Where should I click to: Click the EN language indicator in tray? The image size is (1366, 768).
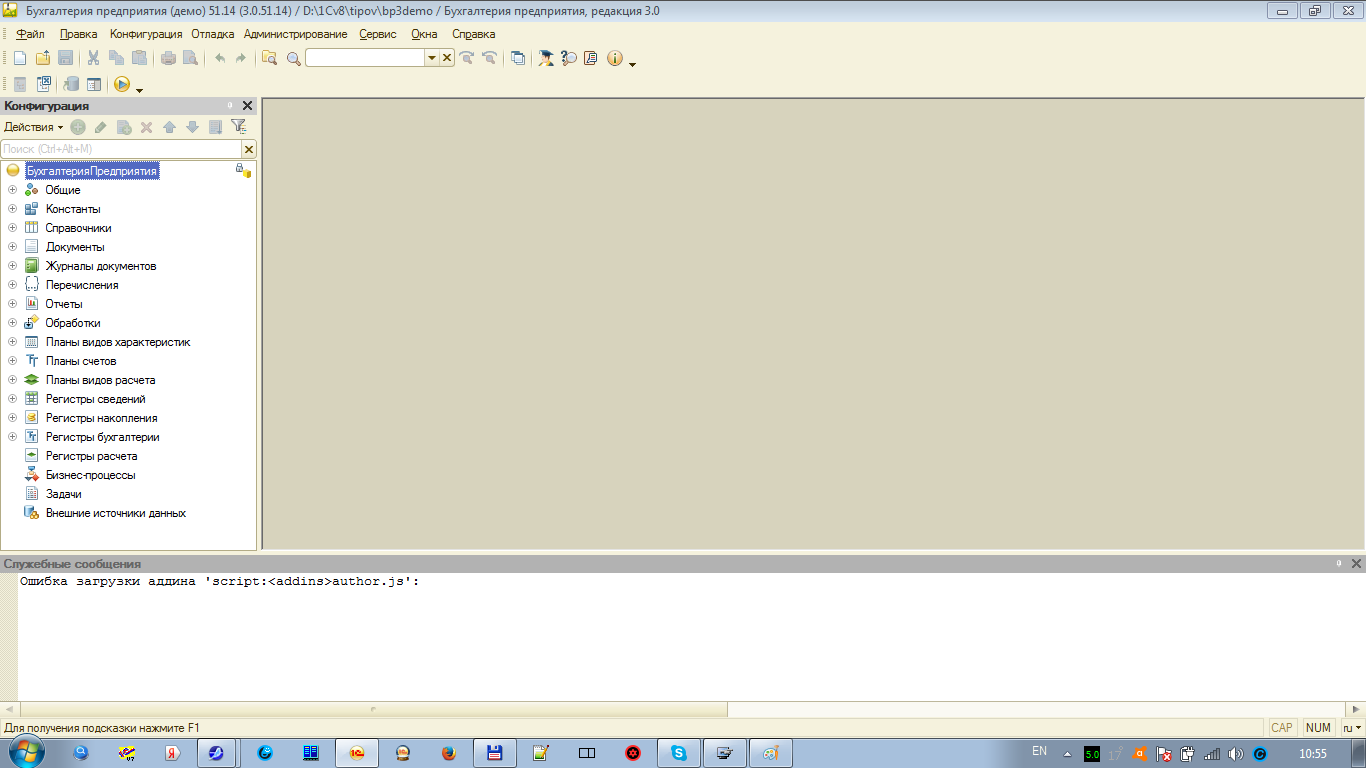[x=1039, y=751]
